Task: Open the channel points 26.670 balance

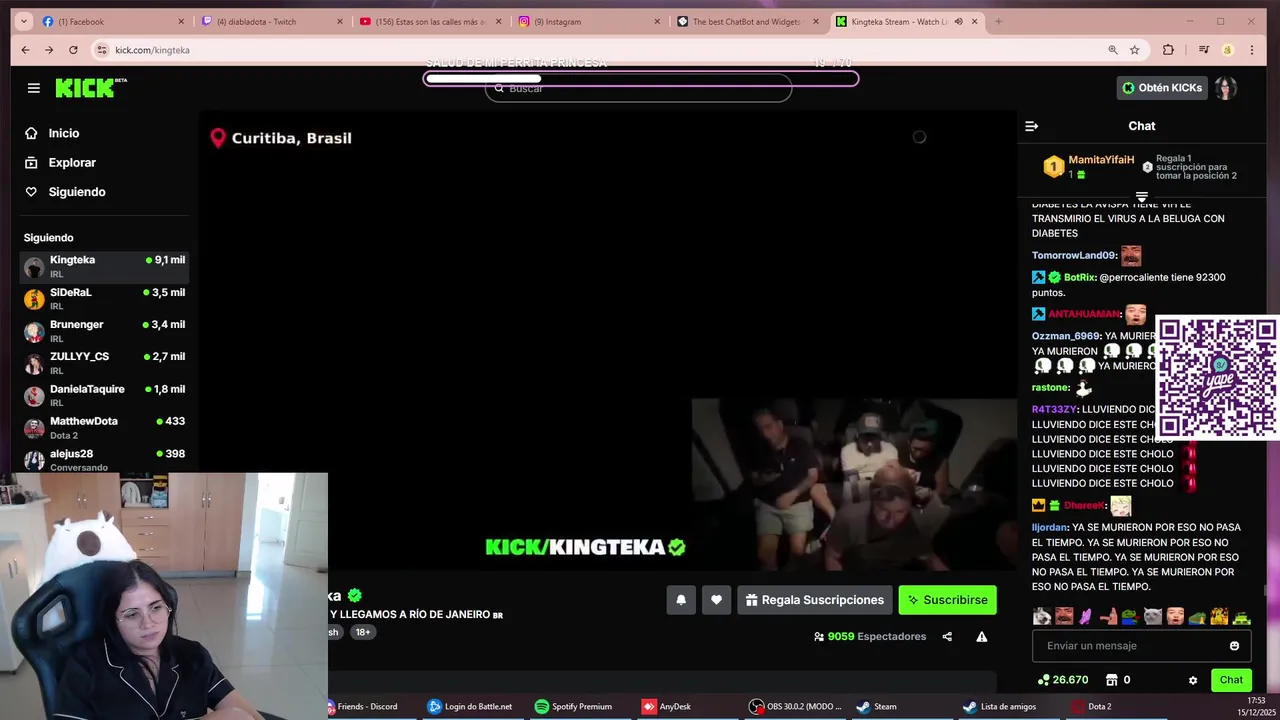Action: click(1062, 680)
